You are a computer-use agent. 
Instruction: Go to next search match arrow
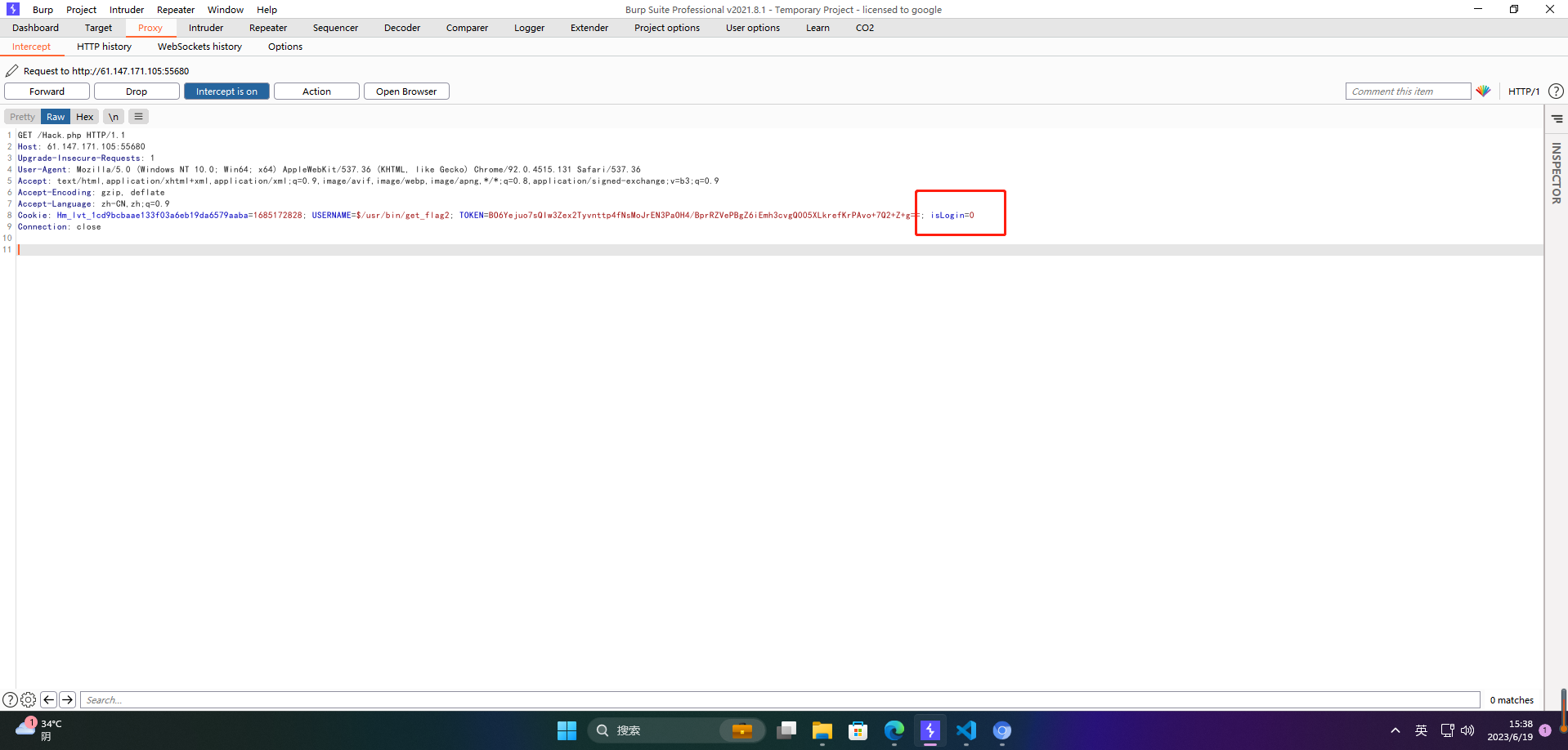coord(67,700)
